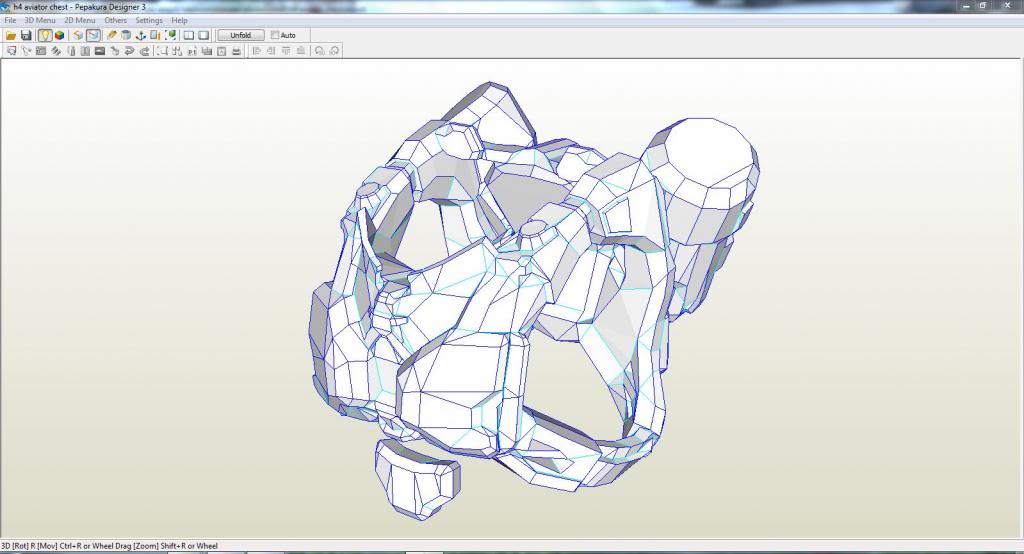Open the 2D Menu

(x=80, y=20)
